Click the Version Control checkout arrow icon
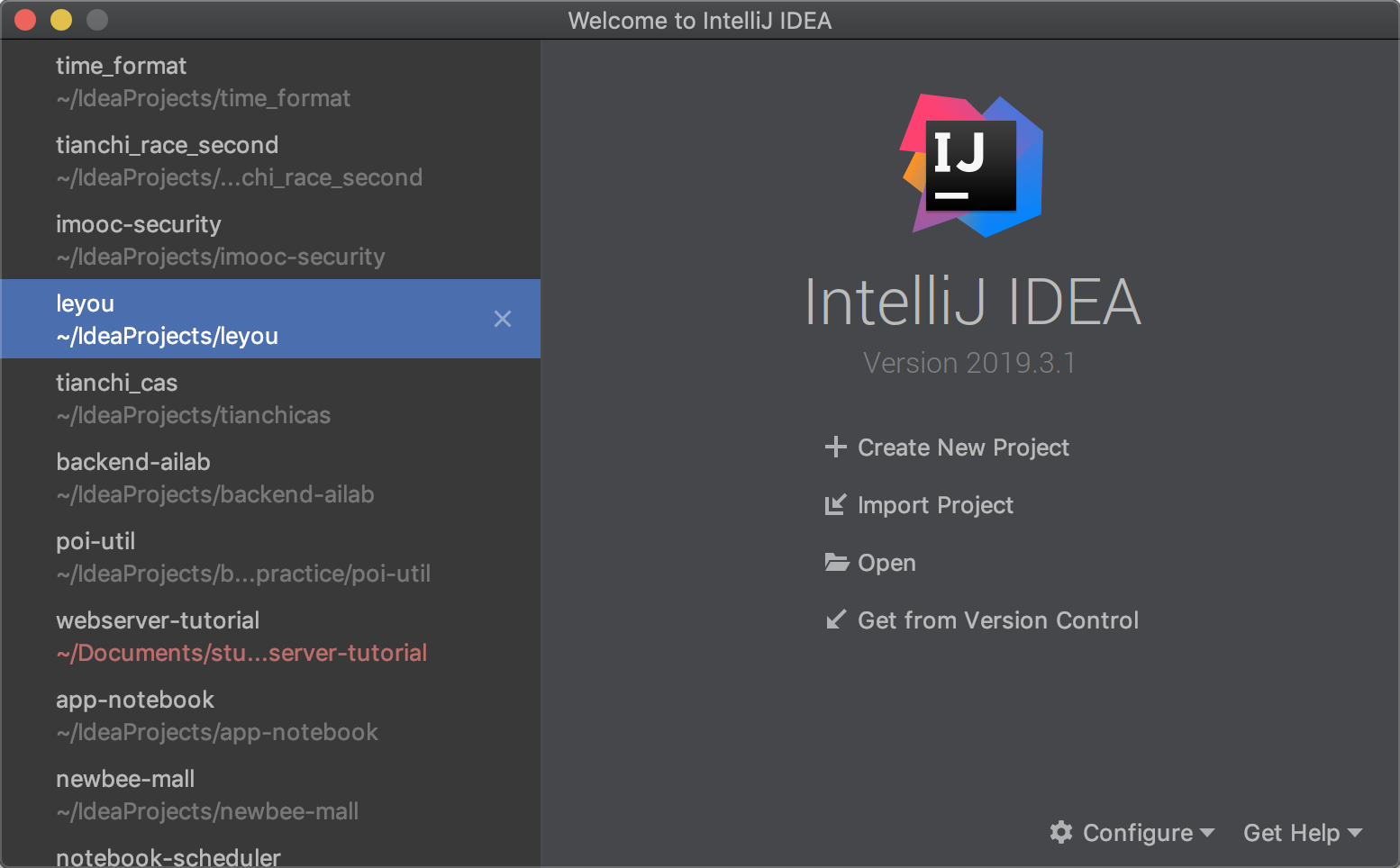 [836, 619]
